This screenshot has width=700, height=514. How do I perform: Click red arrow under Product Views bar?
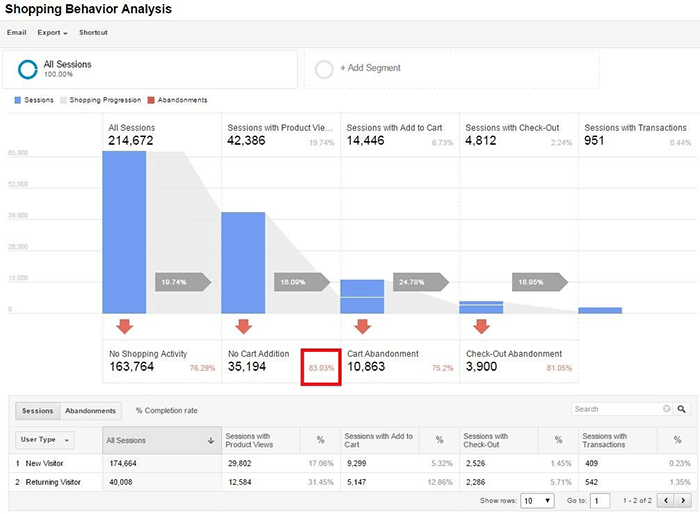click(x=243, y=326)
